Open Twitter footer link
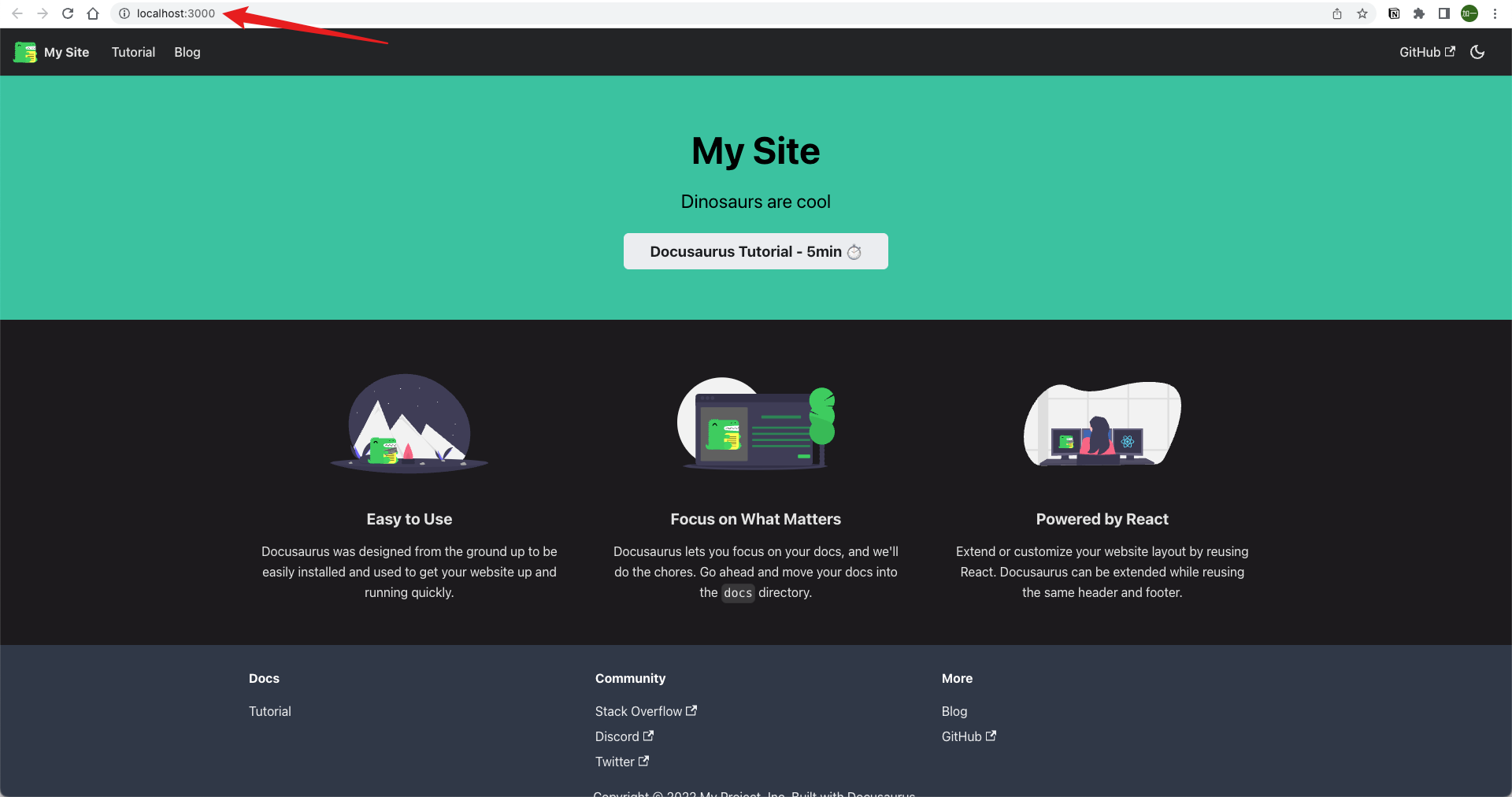The width and height of the screenshot is (1512, 797). pos(622,762)
